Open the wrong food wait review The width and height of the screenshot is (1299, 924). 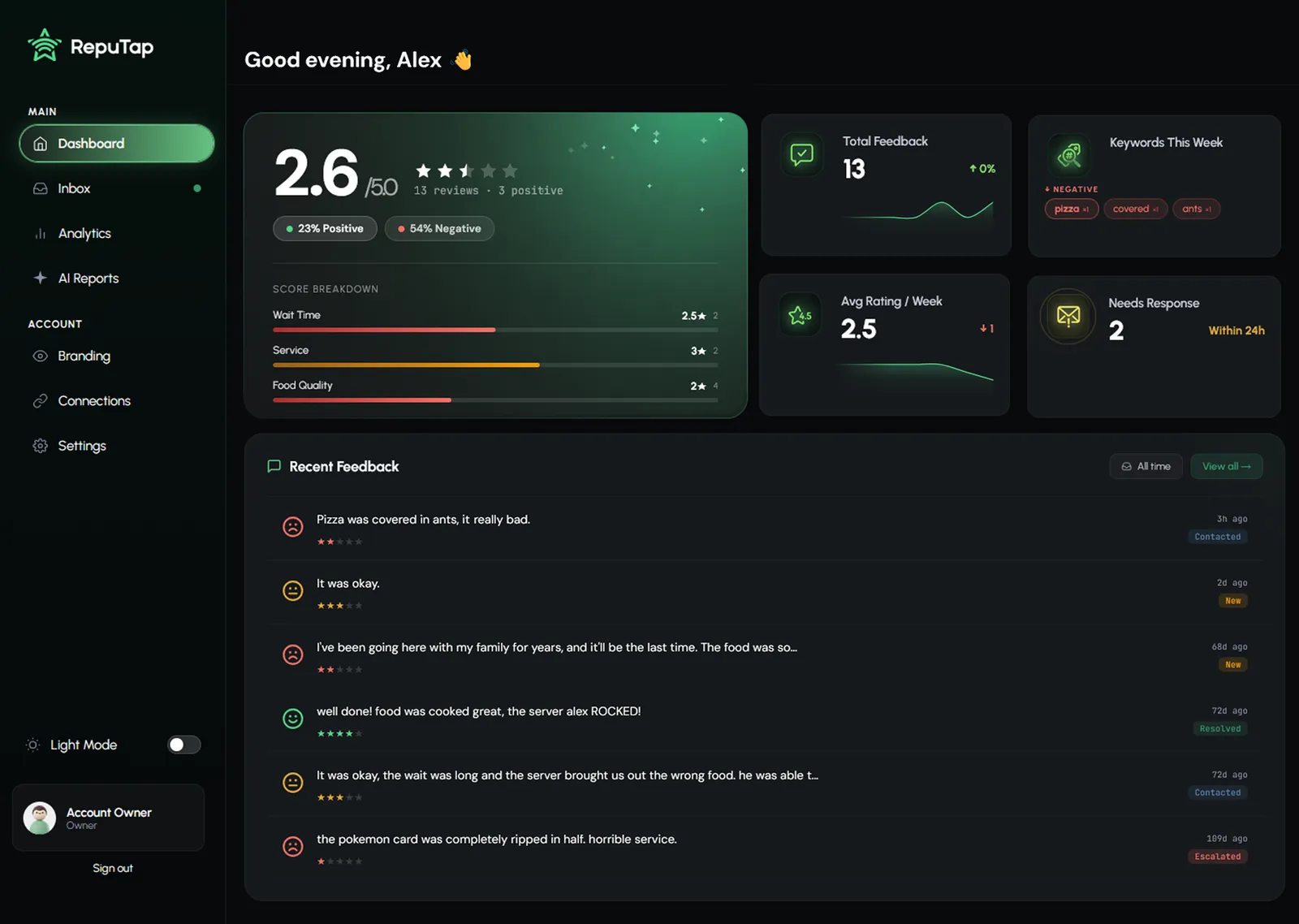click(567, 775)
